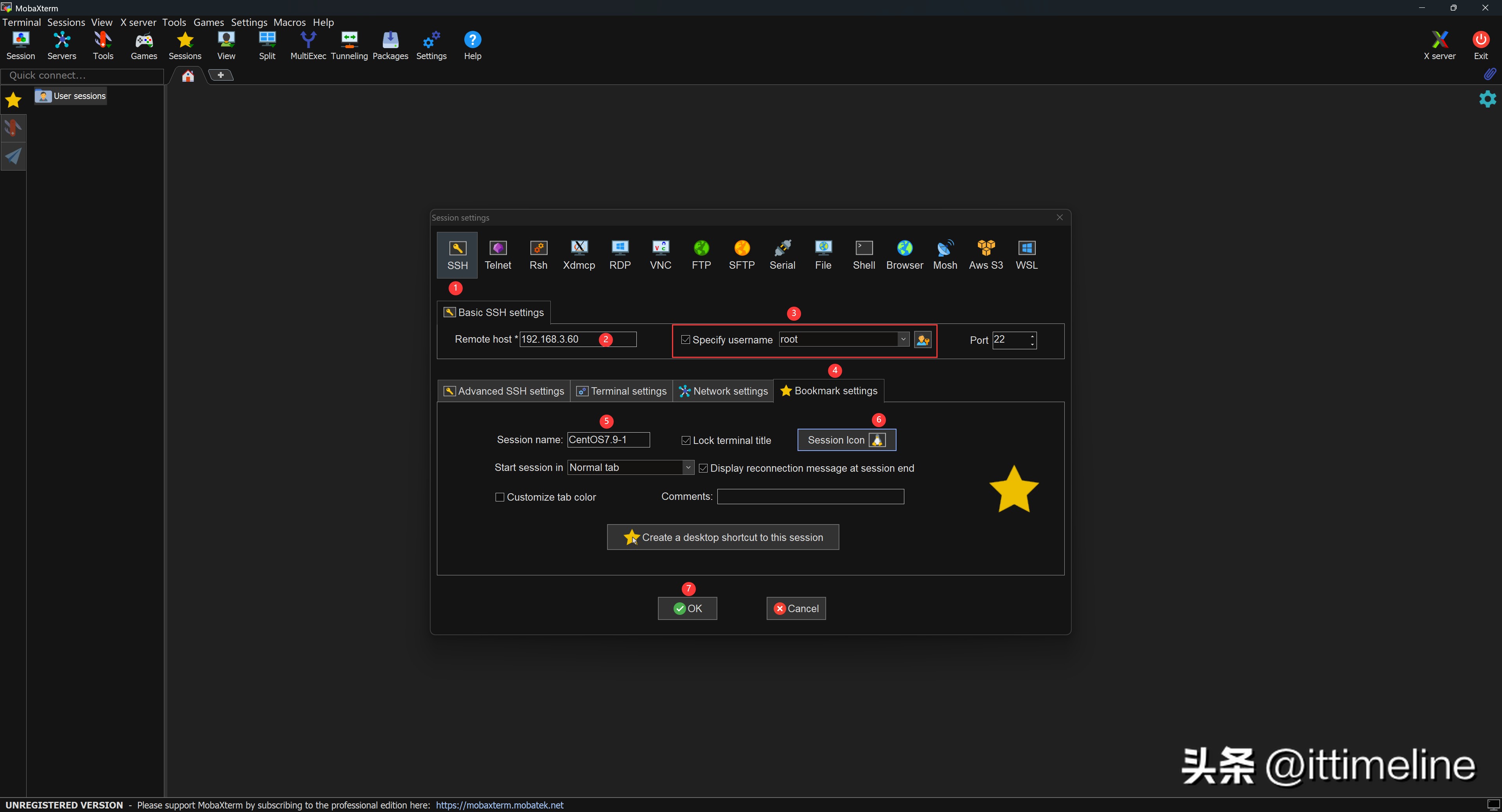Switch to the Network settings tab
This screenshot has width=1502, height=812.
pyautogui.click(x=723, y=391)
